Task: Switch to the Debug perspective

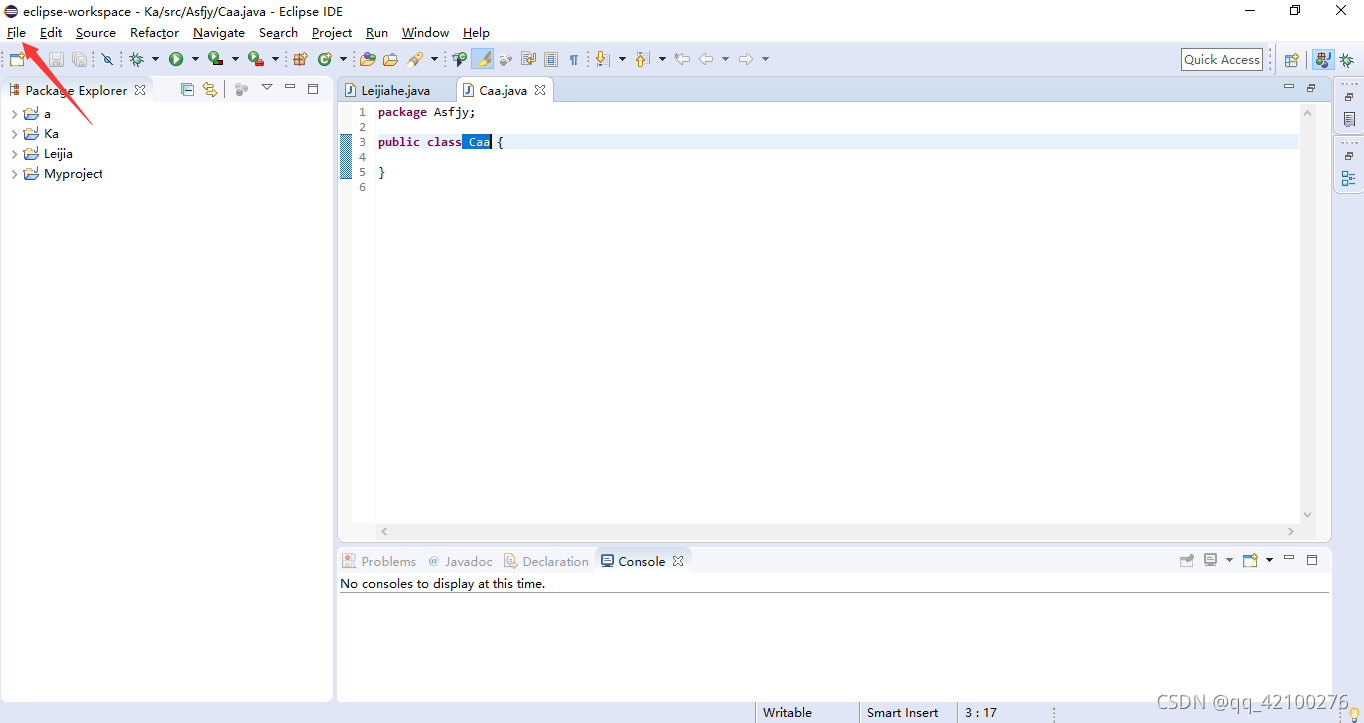Action: (1347, 60)
